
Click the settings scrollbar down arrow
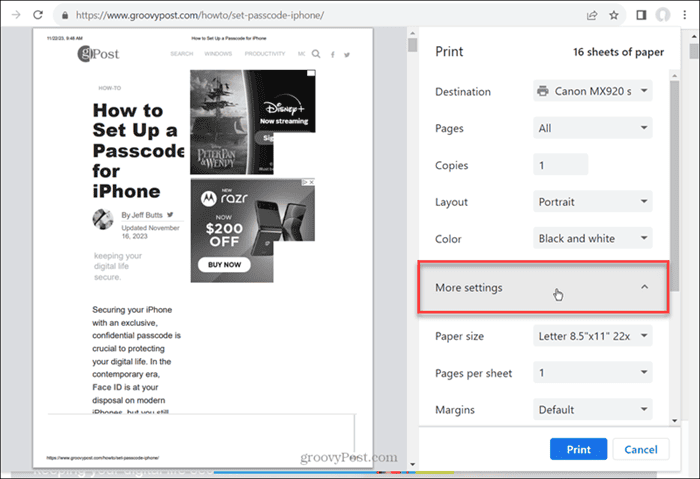(675, 421)
